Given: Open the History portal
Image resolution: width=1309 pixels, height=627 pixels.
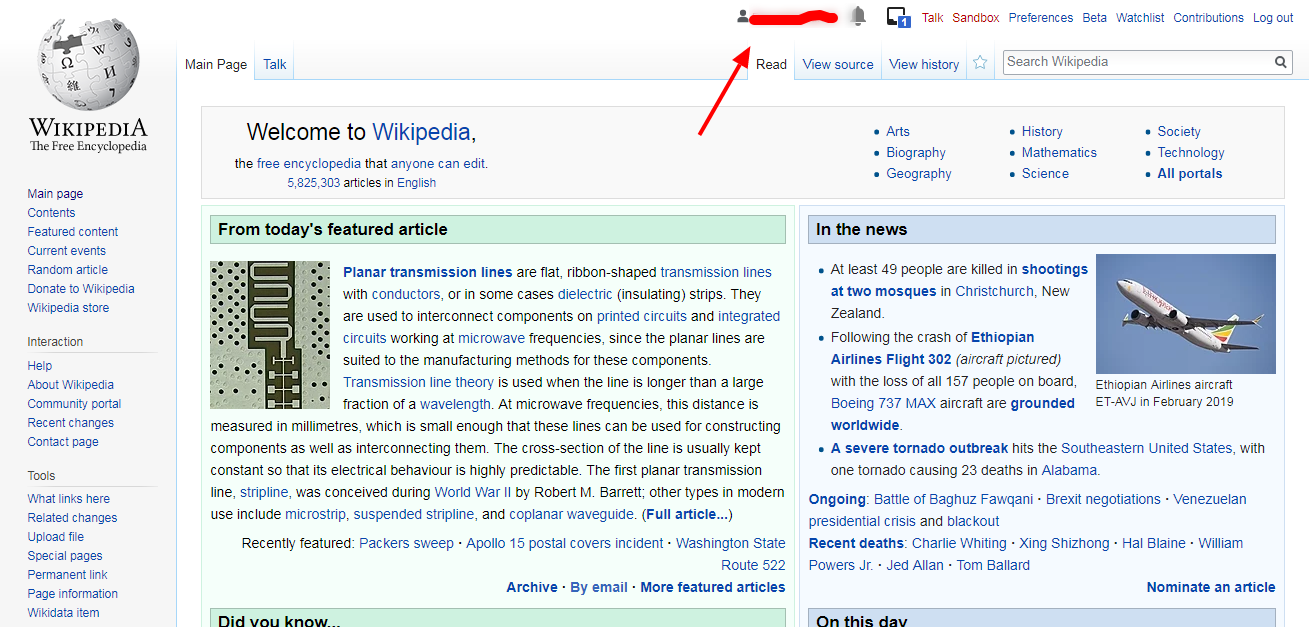Looking at the screenshot, I should (1042, 131).
